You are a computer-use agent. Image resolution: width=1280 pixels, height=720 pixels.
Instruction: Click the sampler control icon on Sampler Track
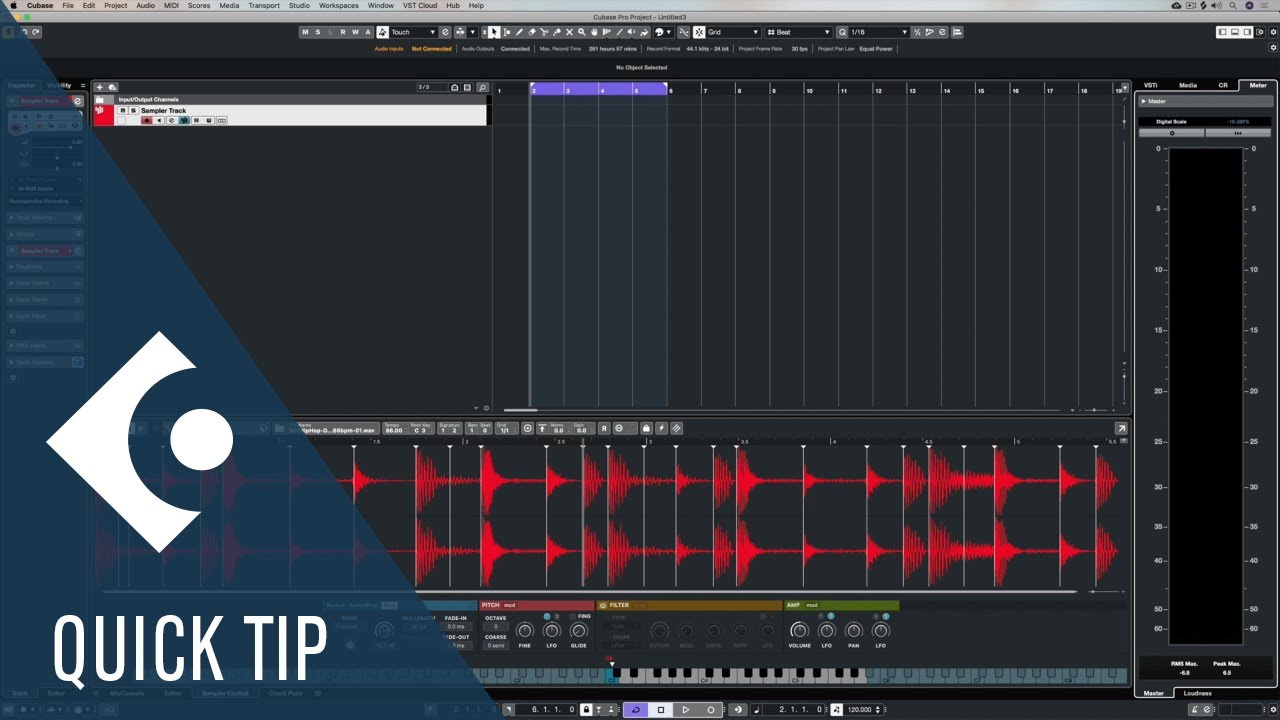point(184,120)
